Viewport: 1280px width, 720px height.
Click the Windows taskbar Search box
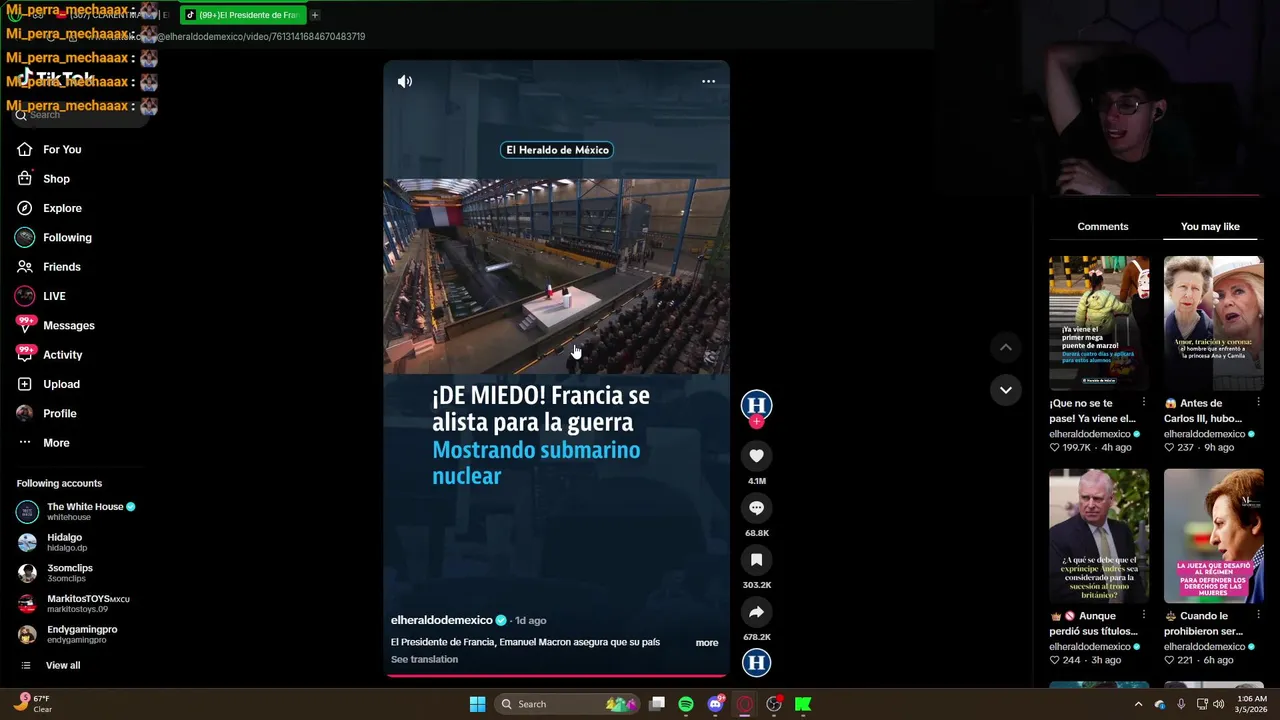(x=568, y=704)
